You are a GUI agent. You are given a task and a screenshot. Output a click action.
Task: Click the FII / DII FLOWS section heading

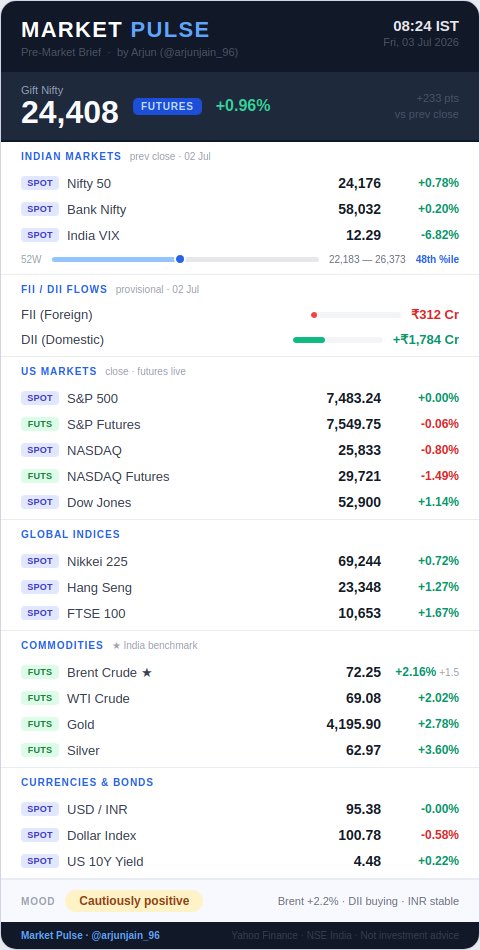64,290
